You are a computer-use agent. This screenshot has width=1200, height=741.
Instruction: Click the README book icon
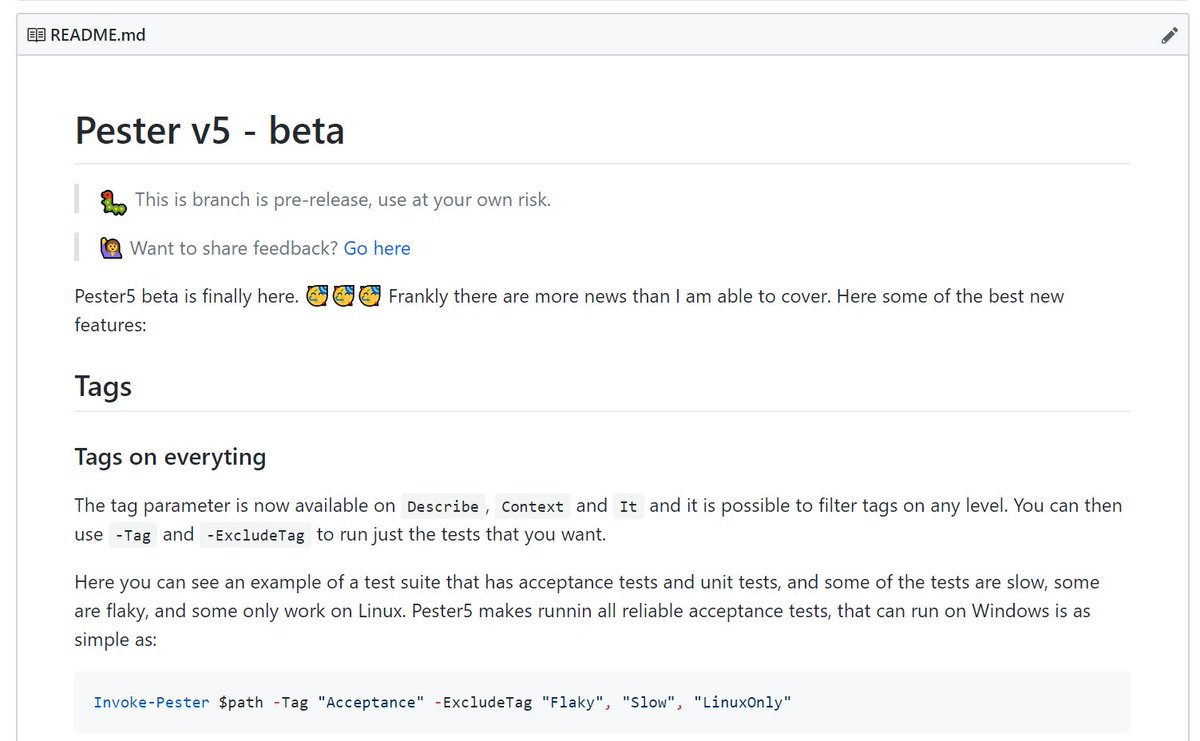[x=36, y=36]
